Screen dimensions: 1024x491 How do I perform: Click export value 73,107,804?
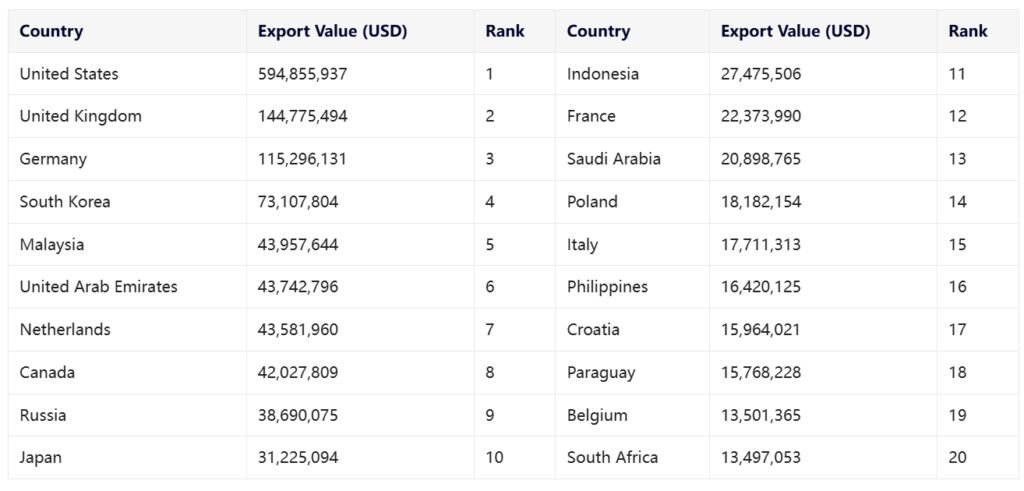(x=298, y=202)
